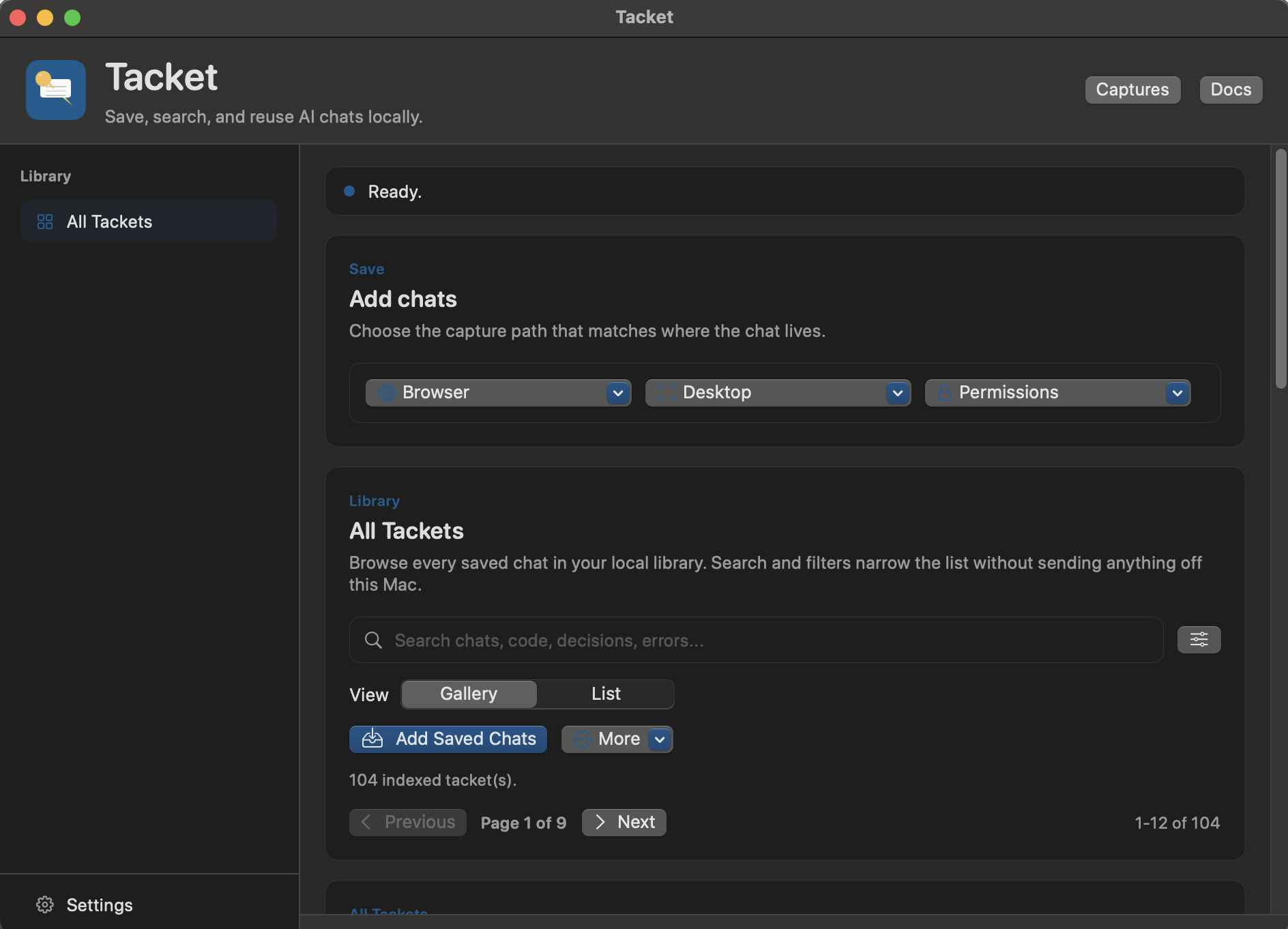Open the filter sliders icon button

[1199, 640]
